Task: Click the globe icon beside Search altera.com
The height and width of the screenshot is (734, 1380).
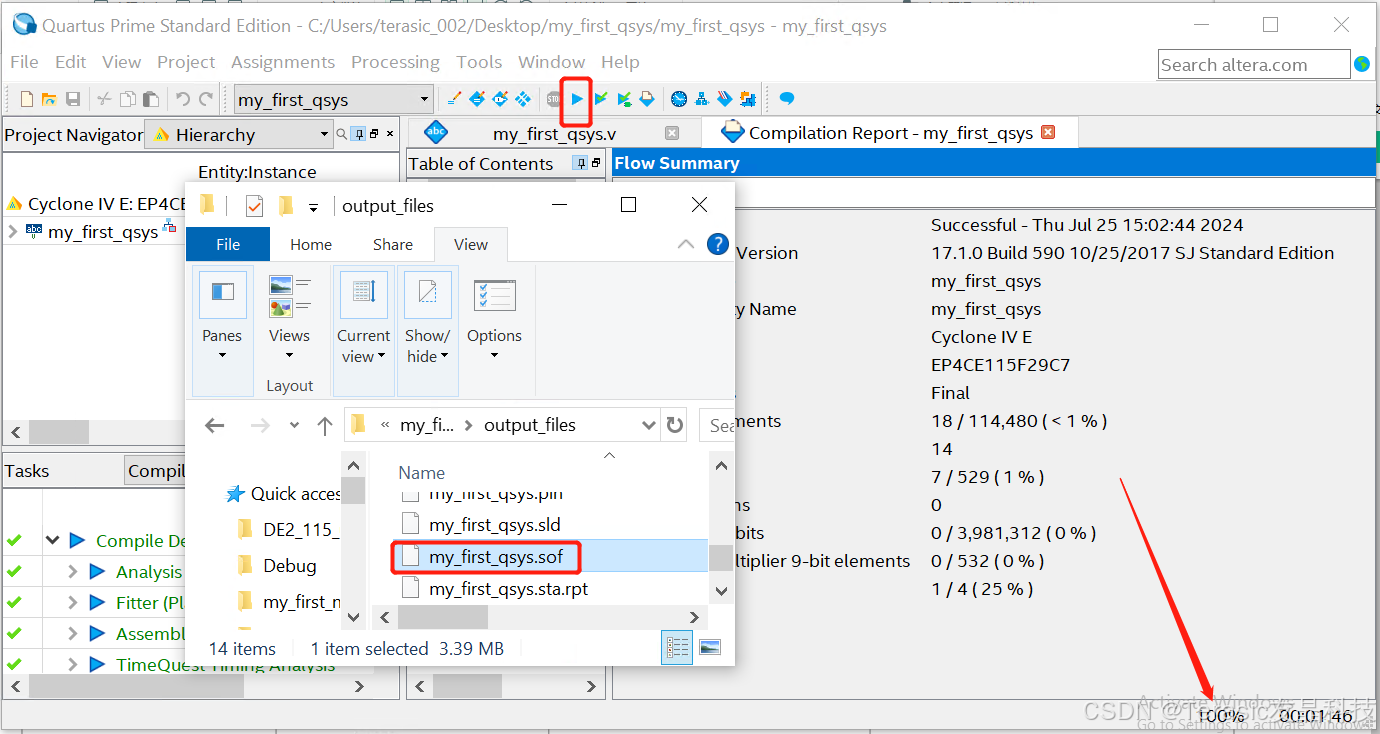Action: point(1362,64)
